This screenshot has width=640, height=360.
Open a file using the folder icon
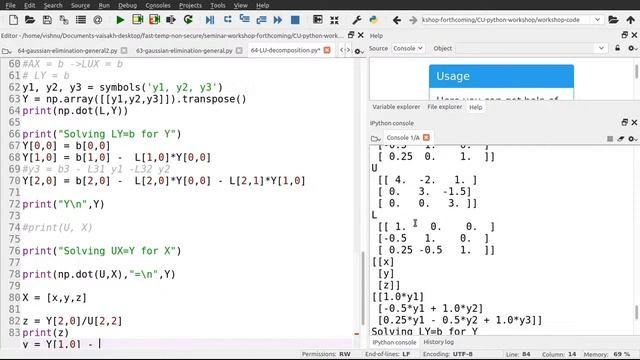pyautogui.click(x=30, y=20)
